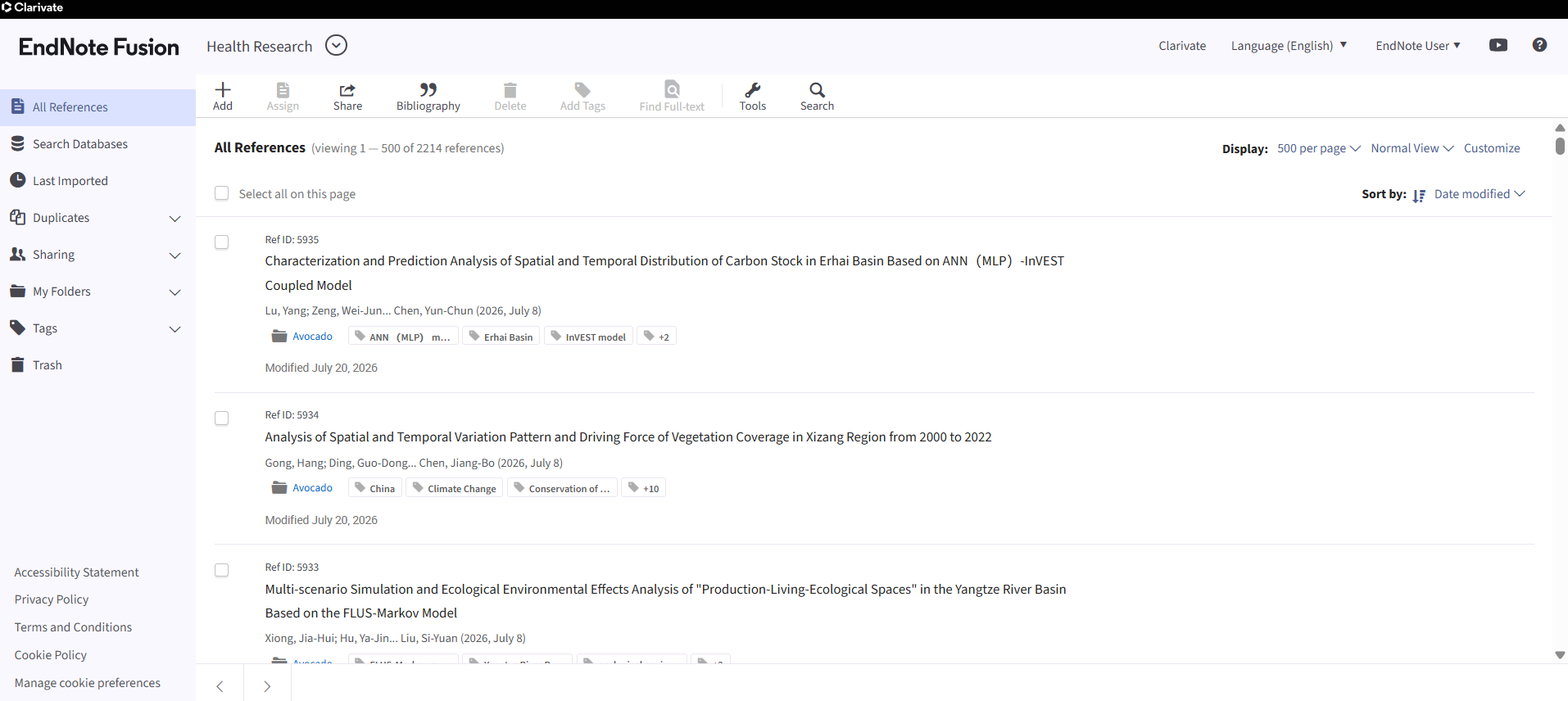Click the scrollbar up arrow
This screenshot has height=701, width=1568.
click(x=1560, y=128)
